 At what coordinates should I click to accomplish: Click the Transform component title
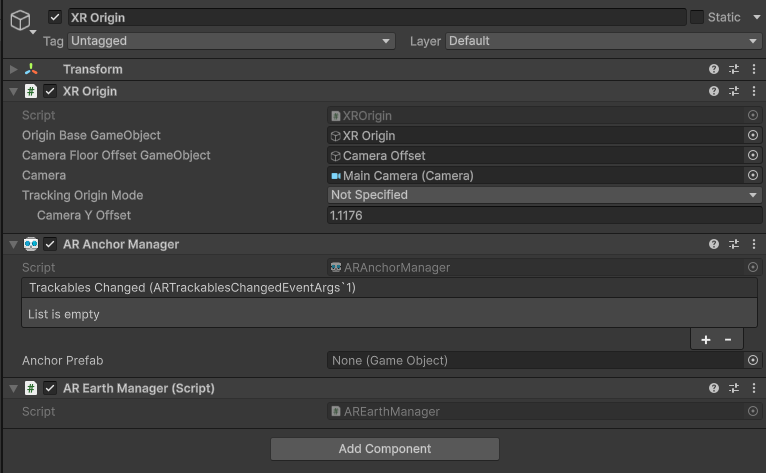93,69
